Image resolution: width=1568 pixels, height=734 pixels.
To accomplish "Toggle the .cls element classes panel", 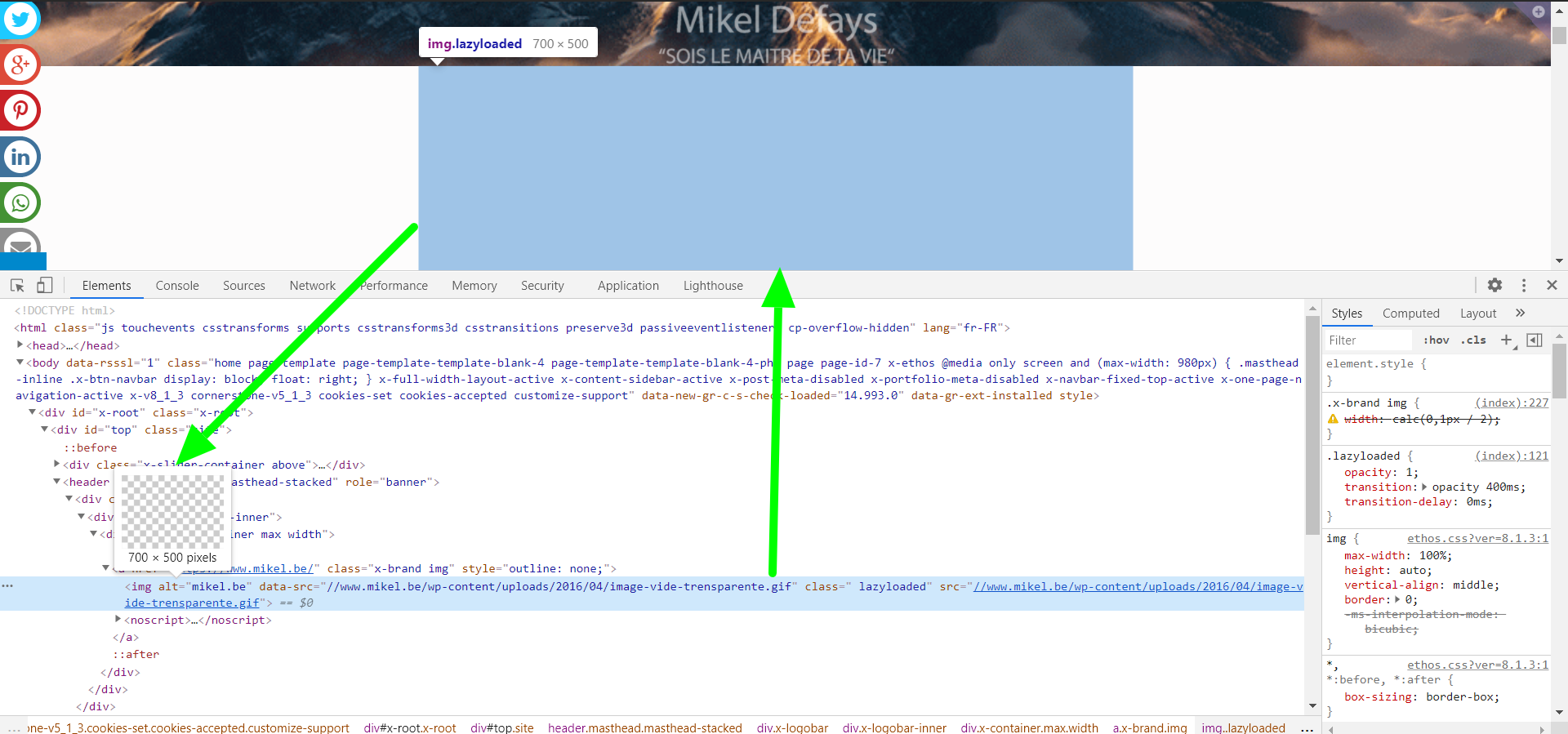I will coord(1473,340).
